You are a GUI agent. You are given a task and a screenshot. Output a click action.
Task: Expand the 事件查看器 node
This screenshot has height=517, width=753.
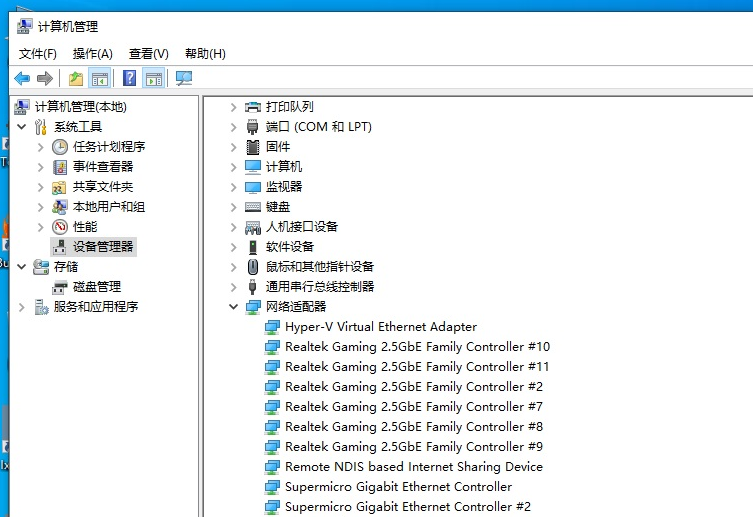pos(41,167)
